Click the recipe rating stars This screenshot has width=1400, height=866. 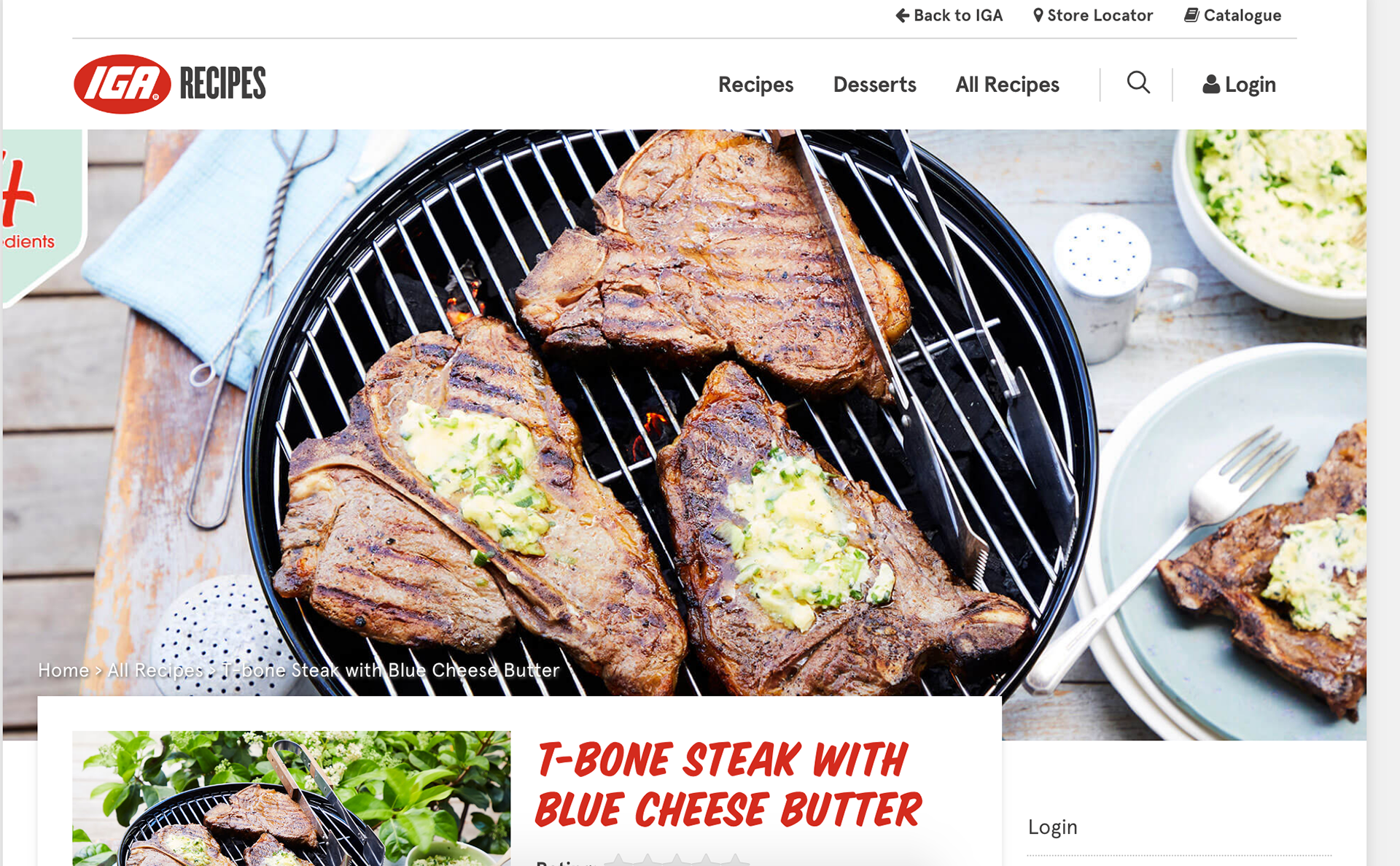coord(676,860)
